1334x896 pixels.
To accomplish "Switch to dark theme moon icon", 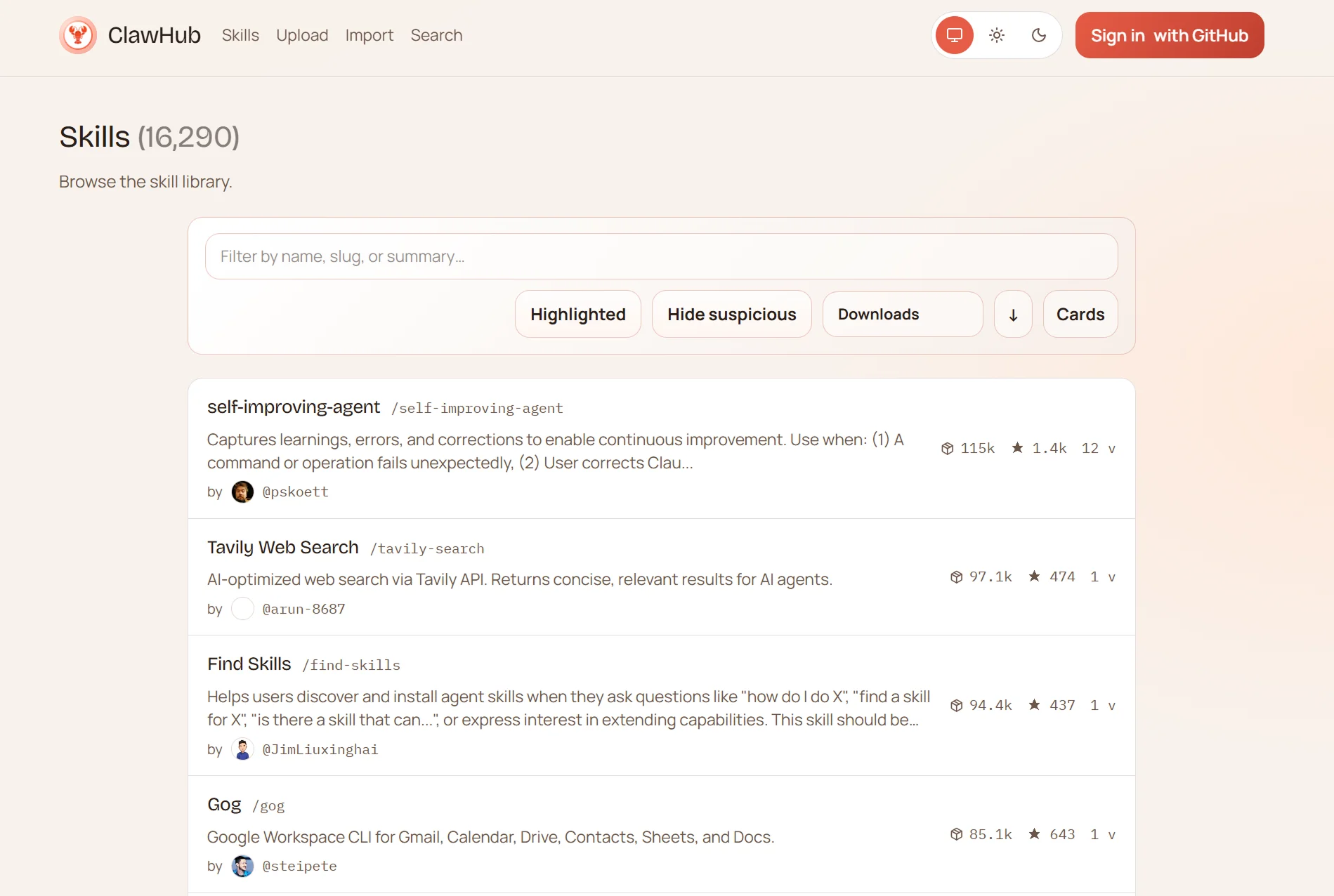I will point(1038,35).
